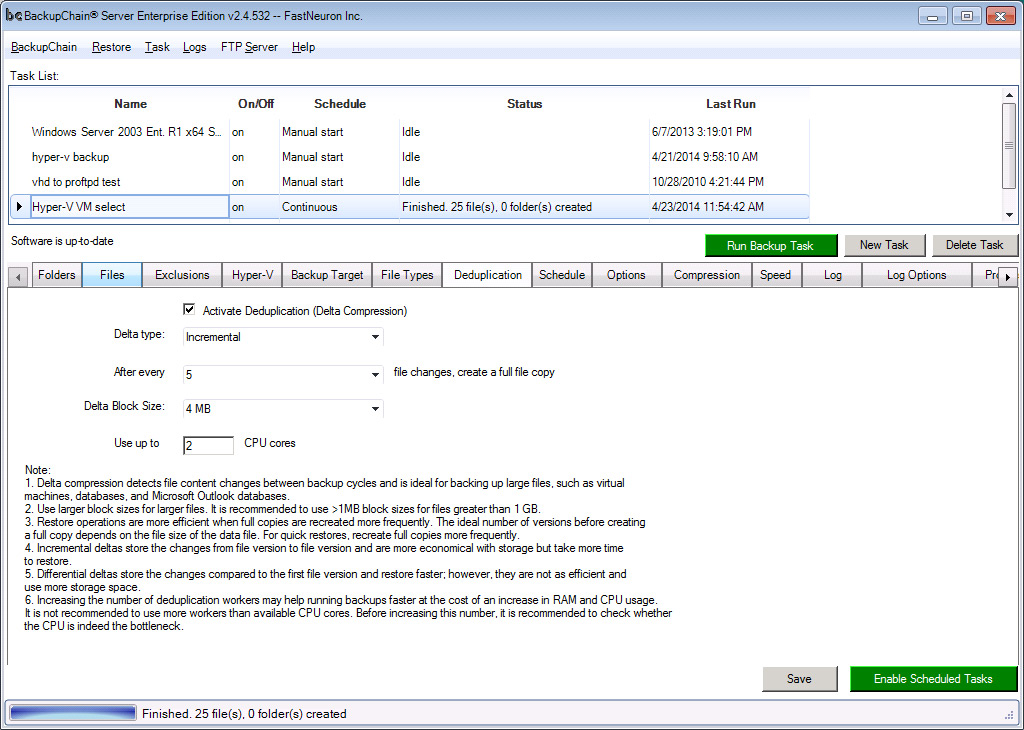Click the Delete Task button
Screen dimensions: 1024x730
(x=974, y=245)
